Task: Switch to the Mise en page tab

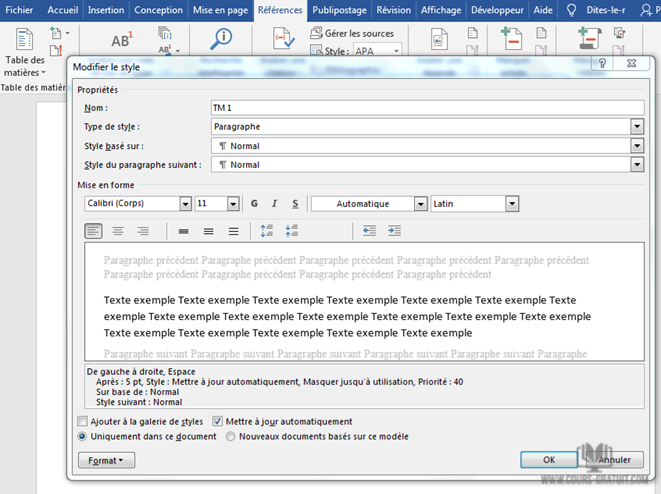Action: click(220, 10)
